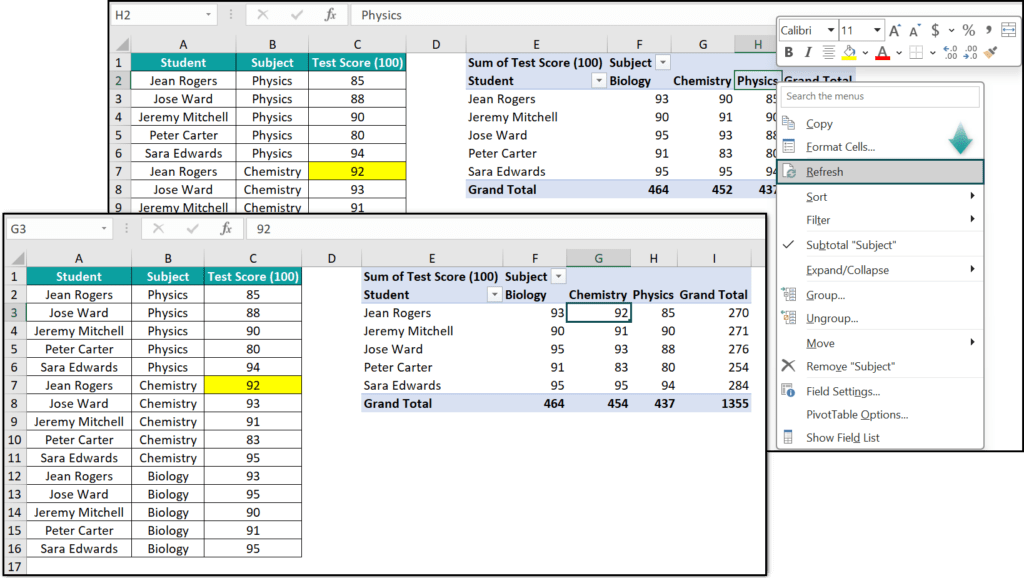
Task: Open Show Field List via its icon
Action: [x=787, y=437]
